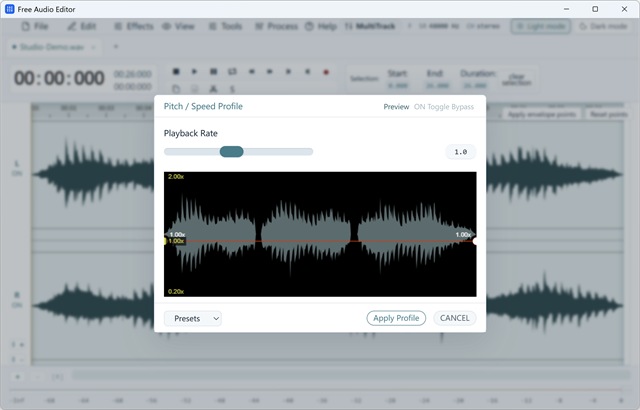Click the Selection Start value field
The image size is (640, 410).
point(398,86)
